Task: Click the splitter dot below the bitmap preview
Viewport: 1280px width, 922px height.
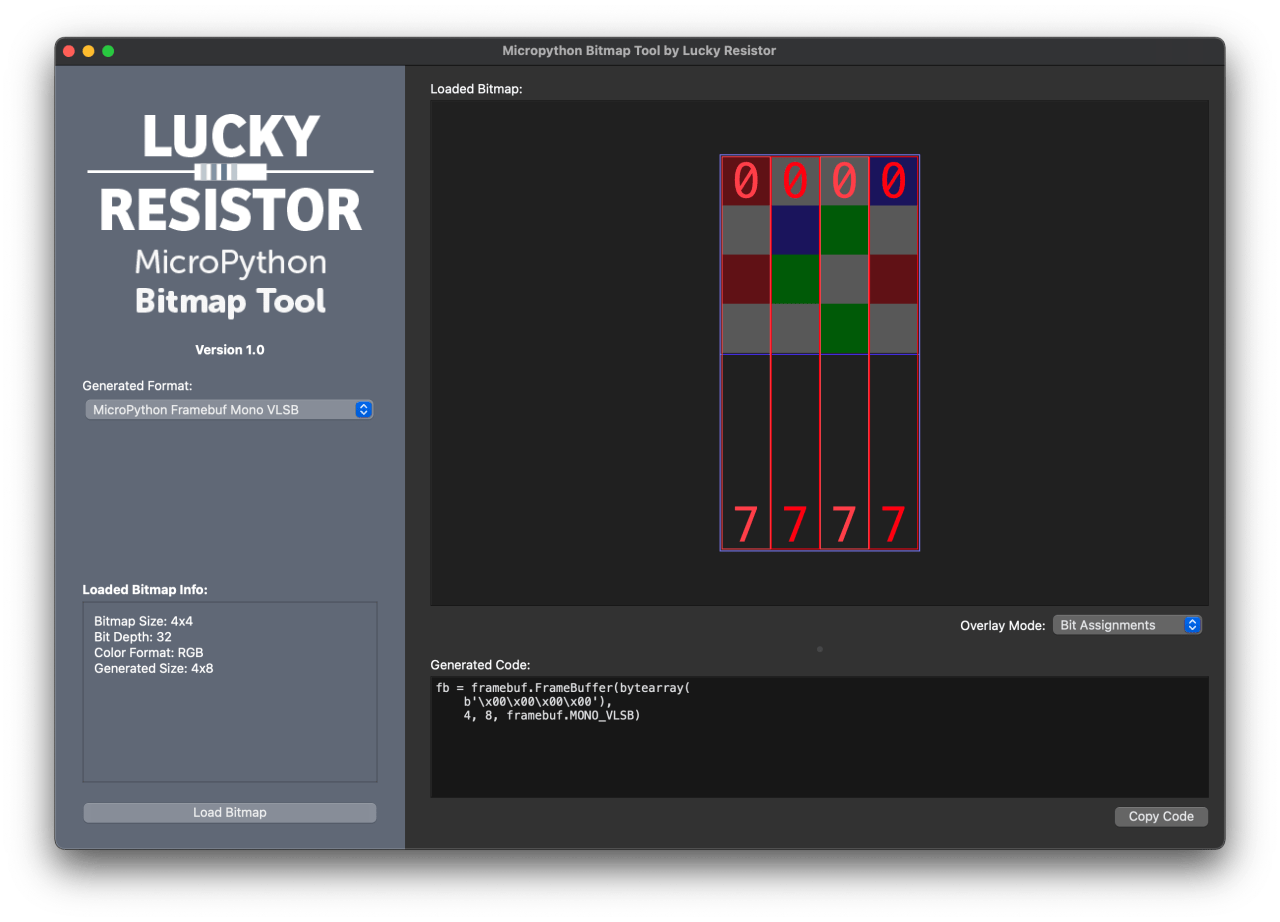Action: tap(820, 648)
